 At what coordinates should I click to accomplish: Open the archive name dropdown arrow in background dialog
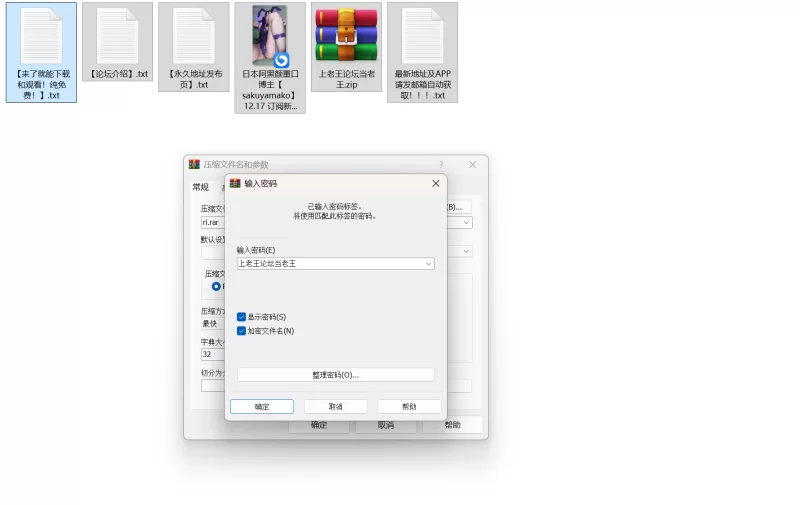pyautogui.click(x=466, y=223)
